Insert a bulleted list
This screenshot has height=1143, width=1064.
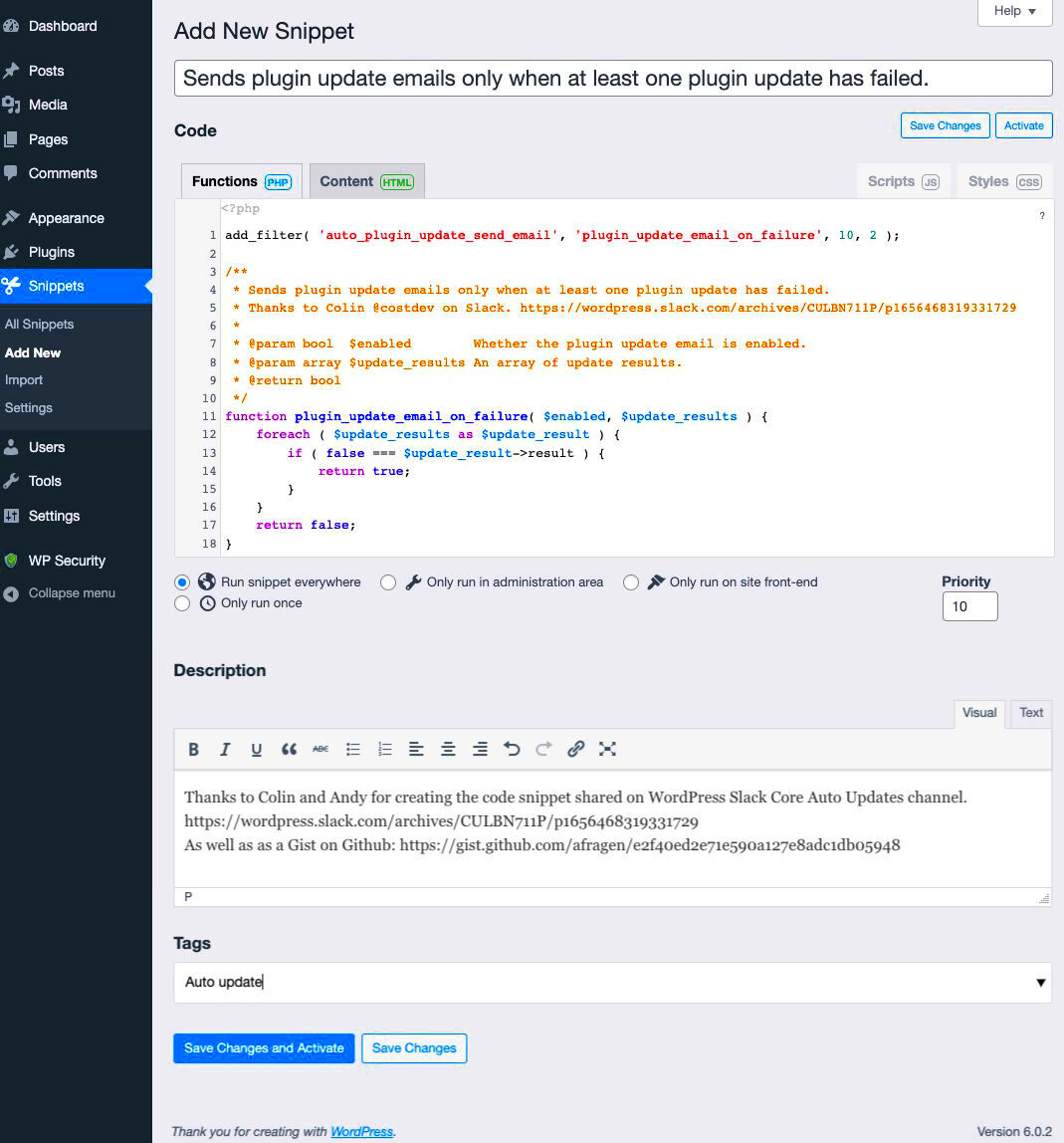(x=352, y=749)
